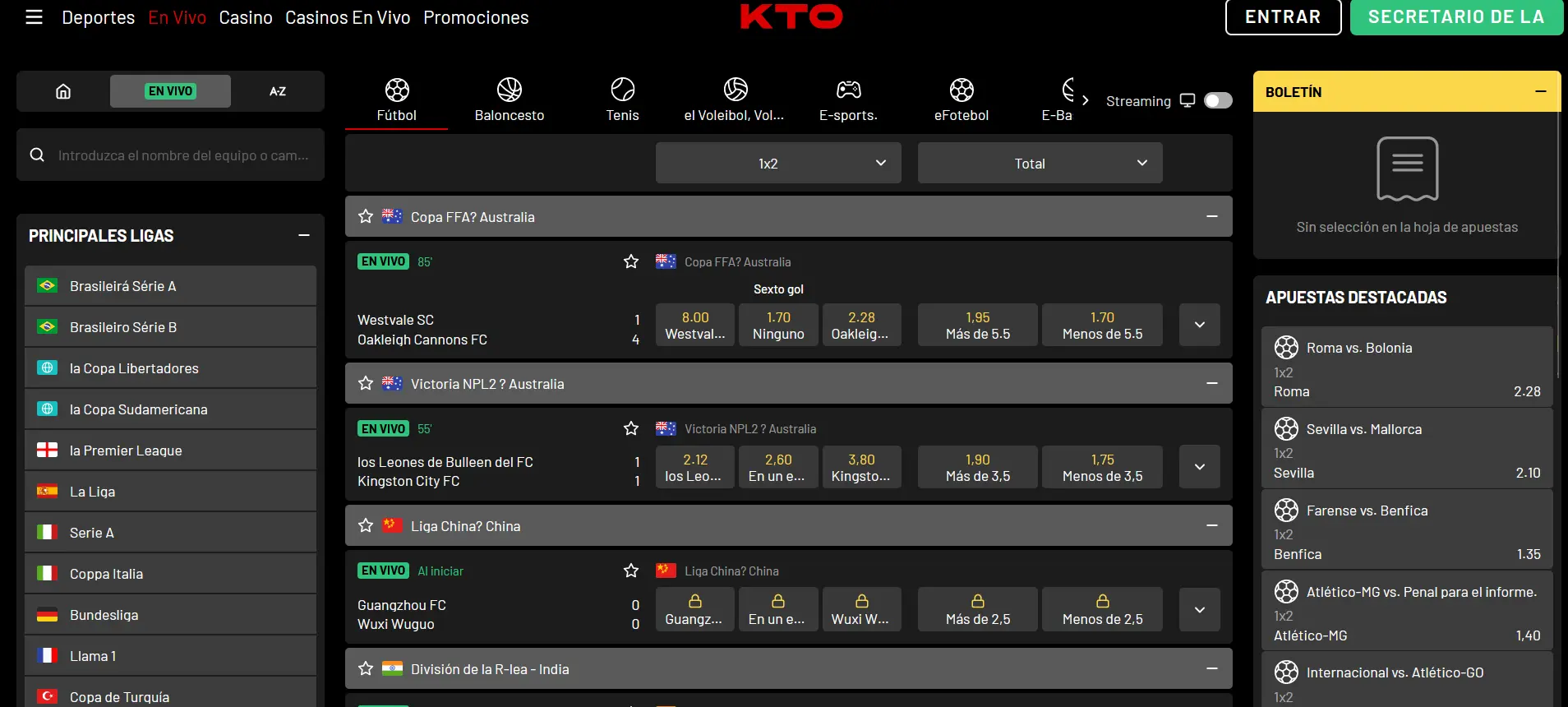
Task: Open the Casino menu item
Action: (x=246, y=17)
